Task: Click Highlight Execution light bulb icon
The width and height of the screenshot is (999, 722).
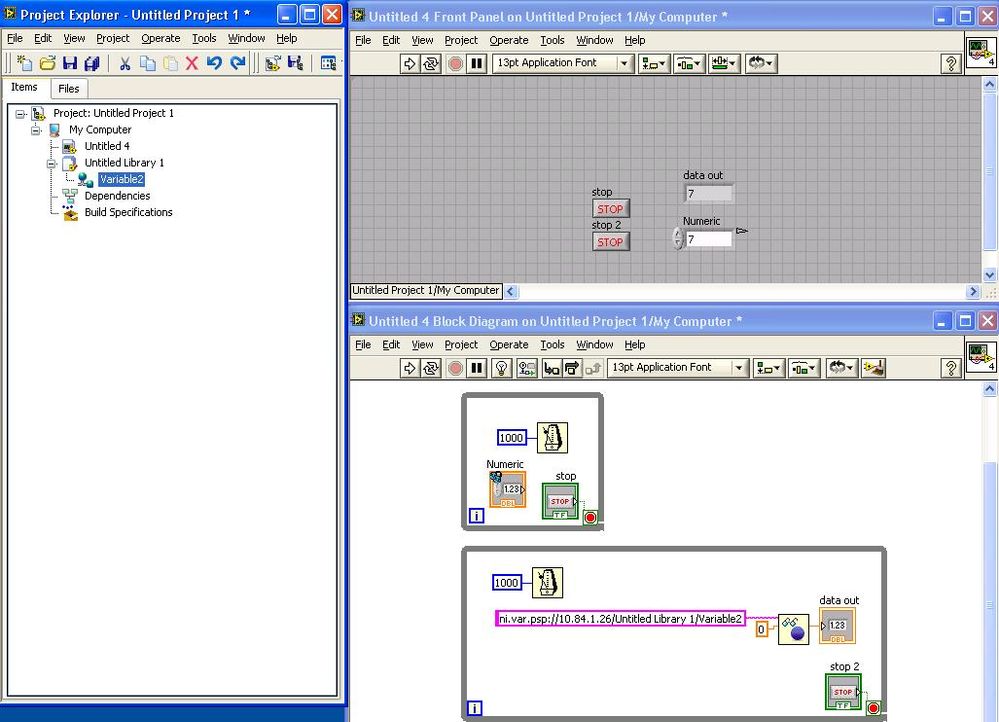Action: 502,368
